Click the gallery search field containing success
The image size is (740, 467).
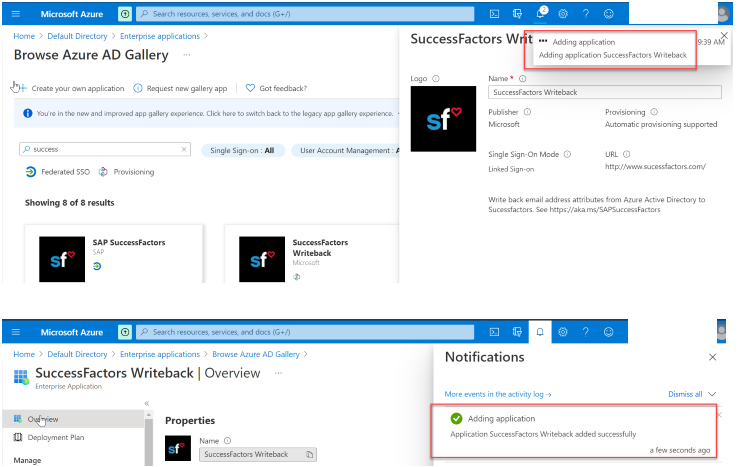[105, 149]
